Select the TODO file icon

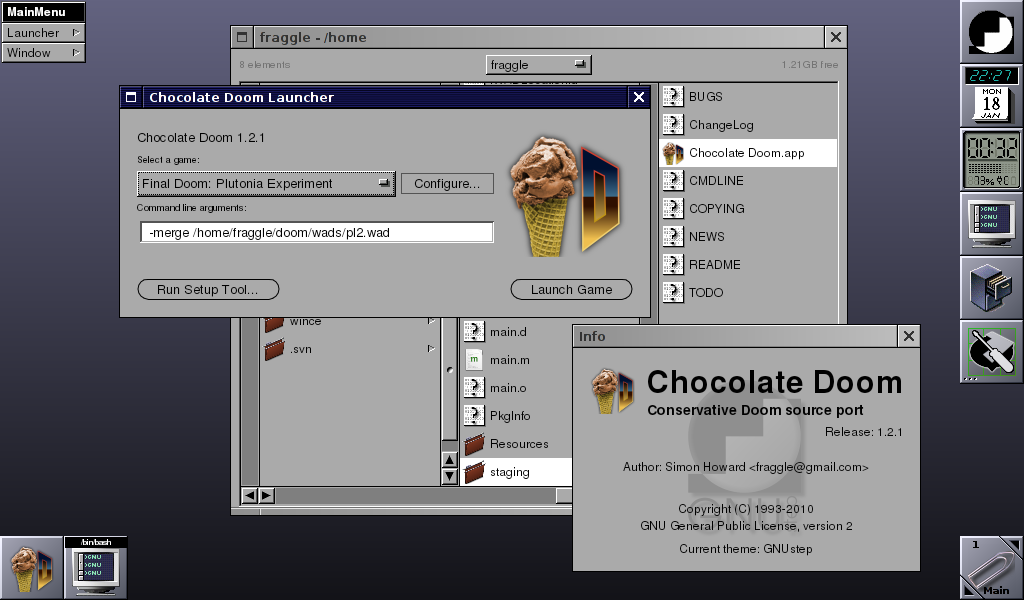coord(673,292)
